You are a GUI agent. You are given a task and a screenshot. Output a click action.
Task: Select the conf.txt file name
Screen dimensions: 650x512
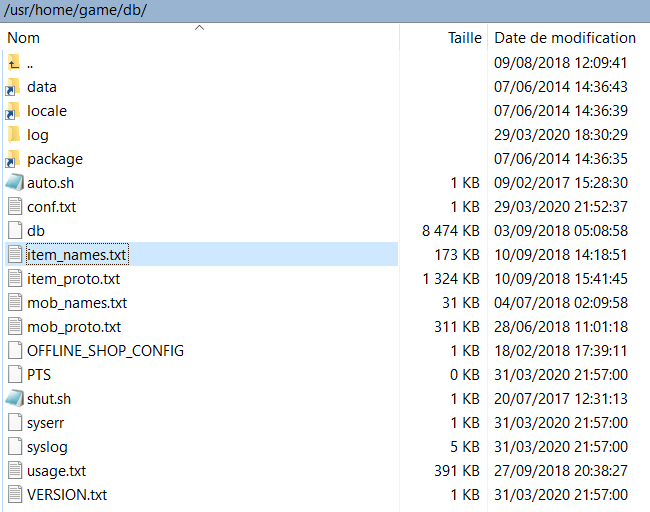pyautogui.click(x=51, y=207)
